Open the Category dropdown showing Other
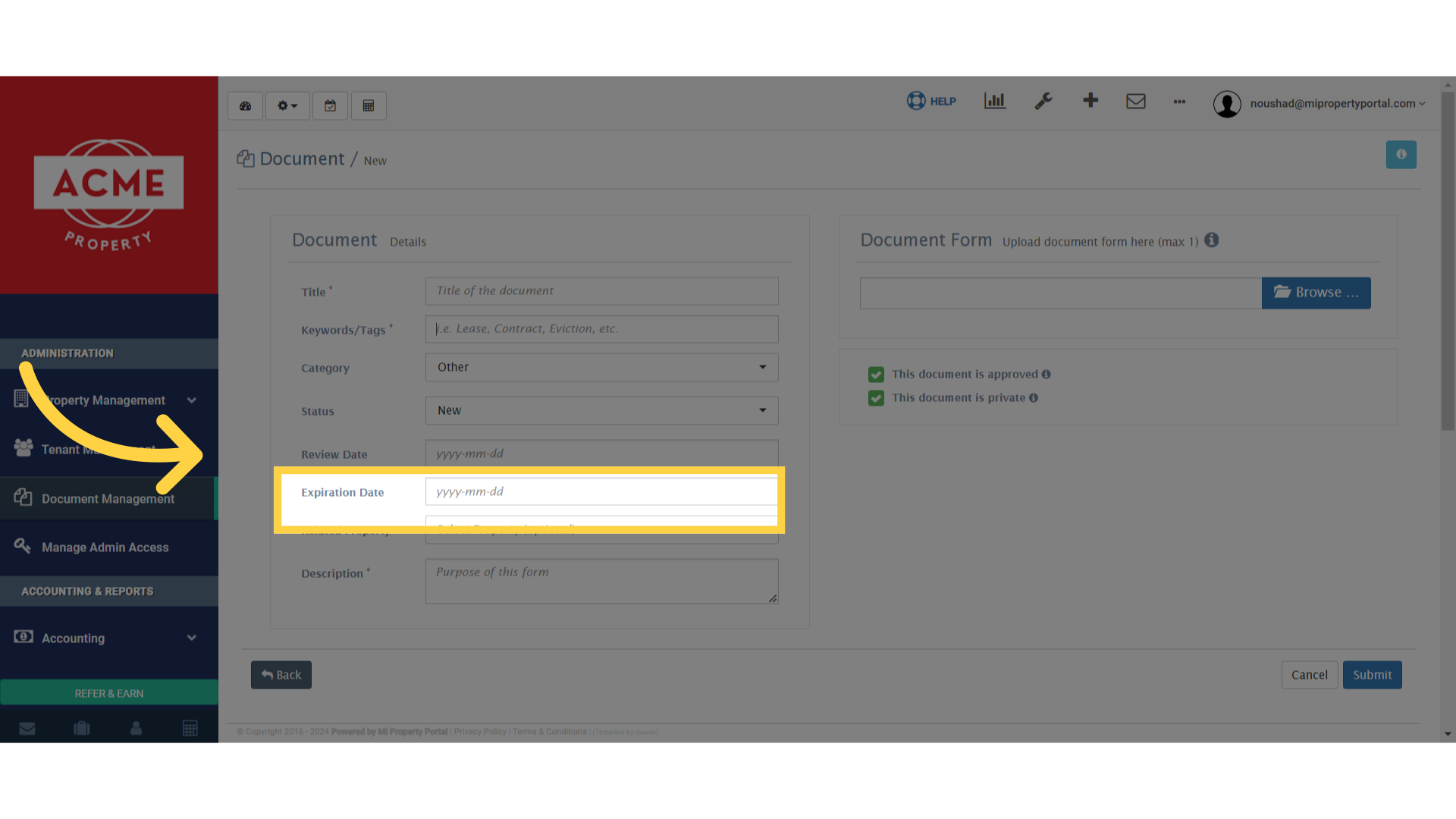 point(601,367)
